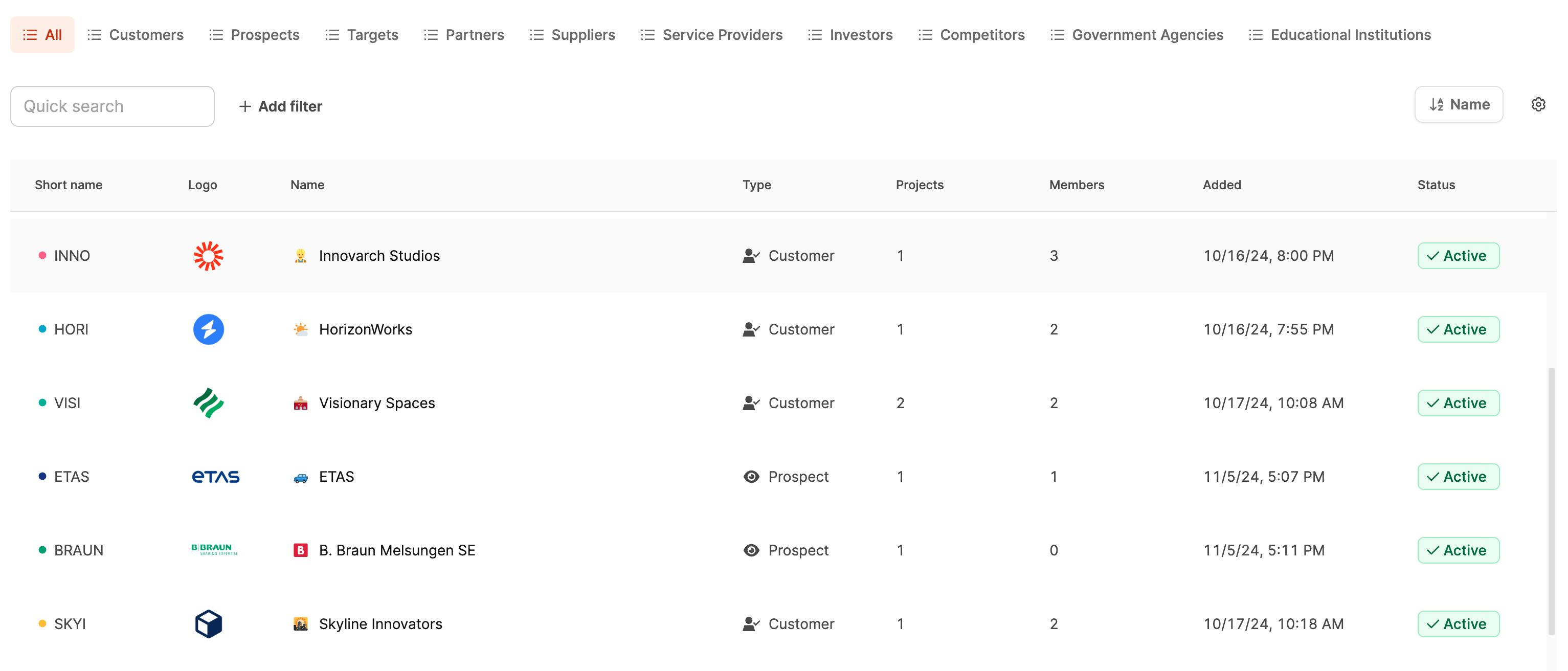Click the B. Braun logo image

tap(214, 550)
